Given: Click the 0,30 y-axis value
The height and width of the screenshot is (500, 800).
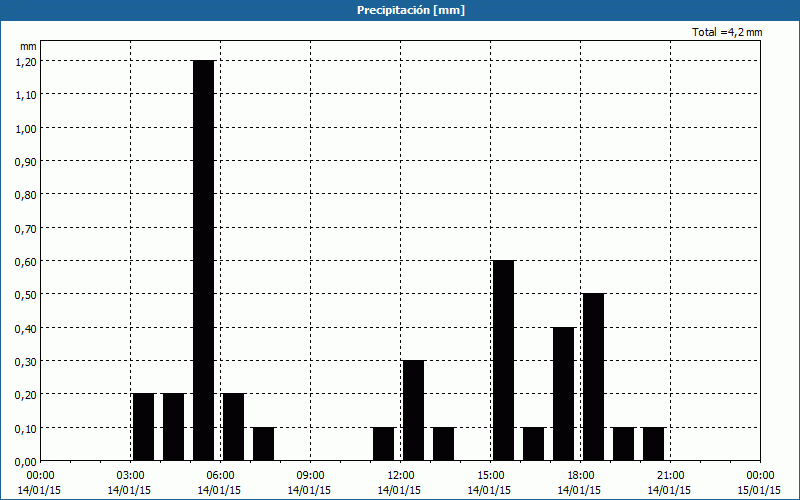Looking at the screenshot, I should [x=26, y=361].
